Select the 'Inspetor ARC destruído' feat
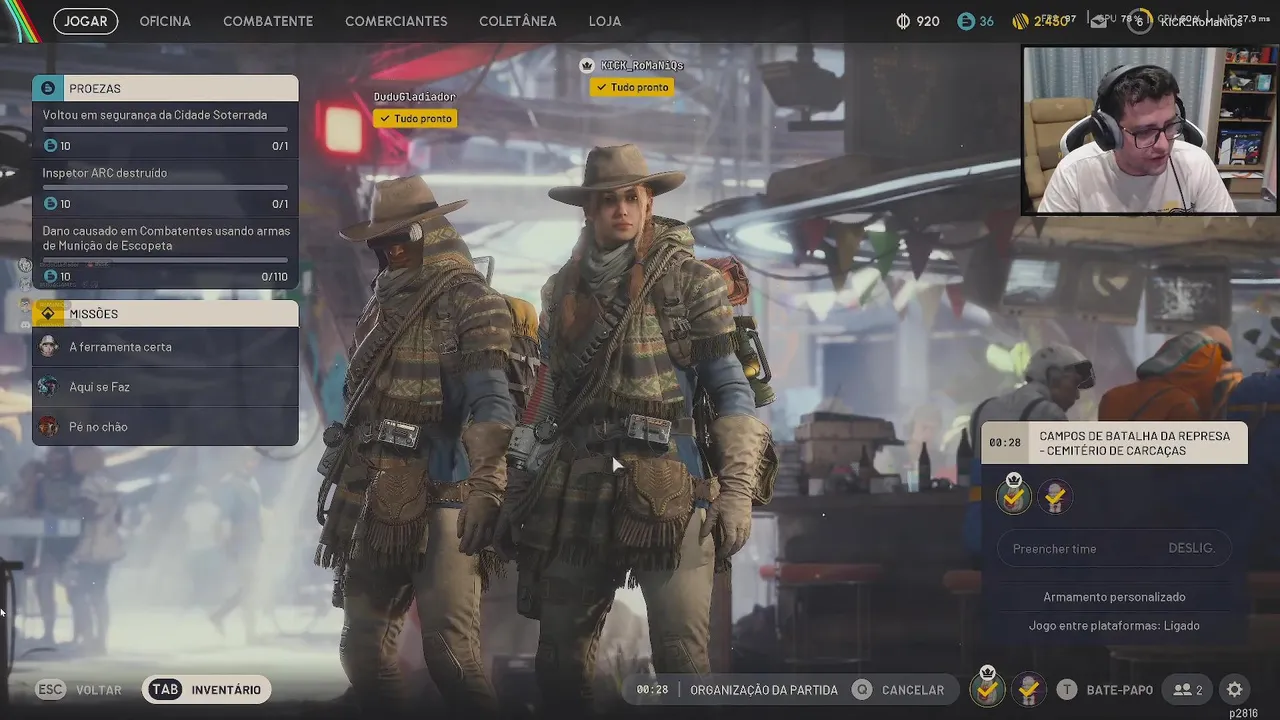The image size is (1280, 720). pos(165,188)
